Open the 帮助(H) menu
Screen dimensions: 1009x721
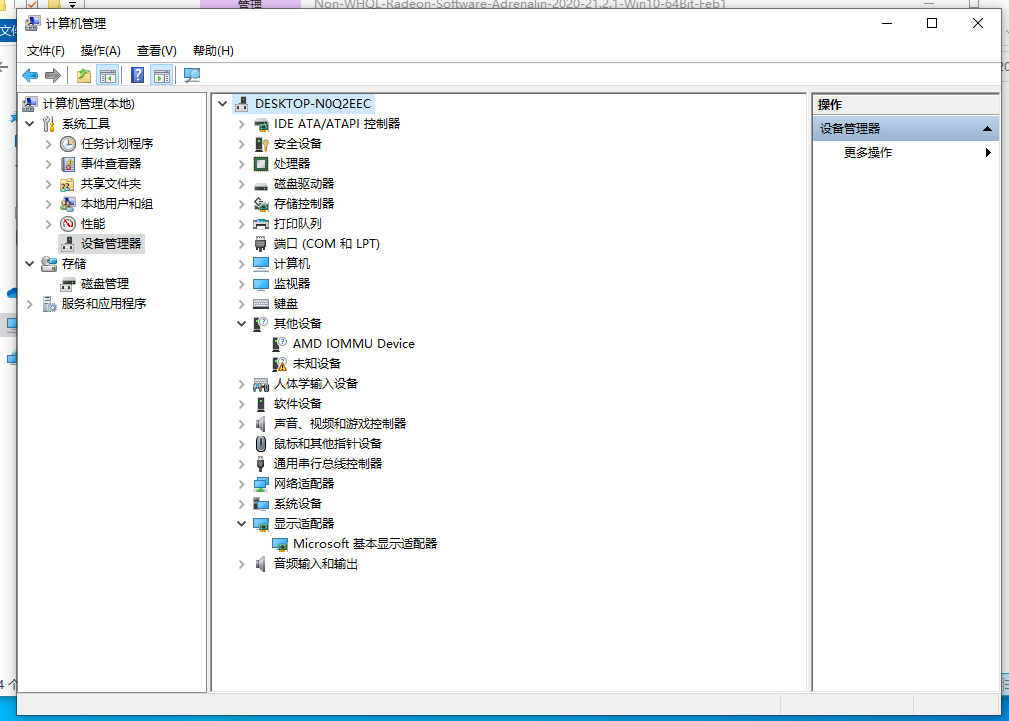213,51
